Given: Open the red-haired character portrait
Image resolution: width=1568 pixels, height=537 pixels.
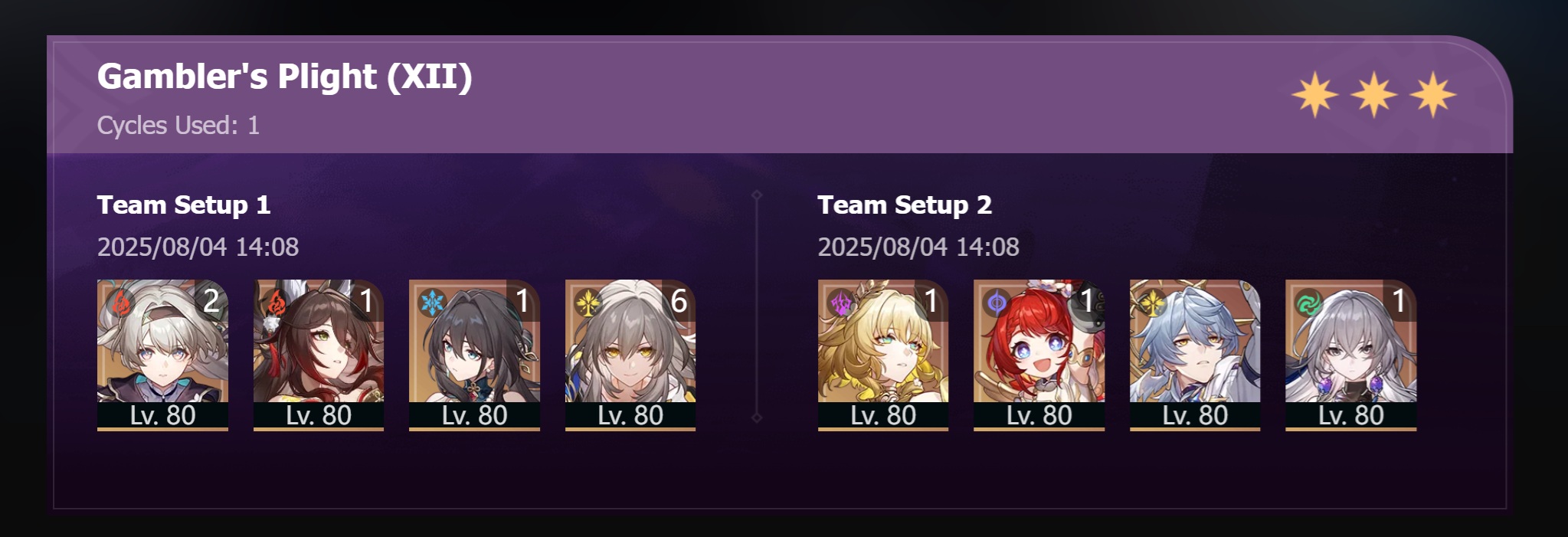Looking at the screenshot, I should (1039, 355).
